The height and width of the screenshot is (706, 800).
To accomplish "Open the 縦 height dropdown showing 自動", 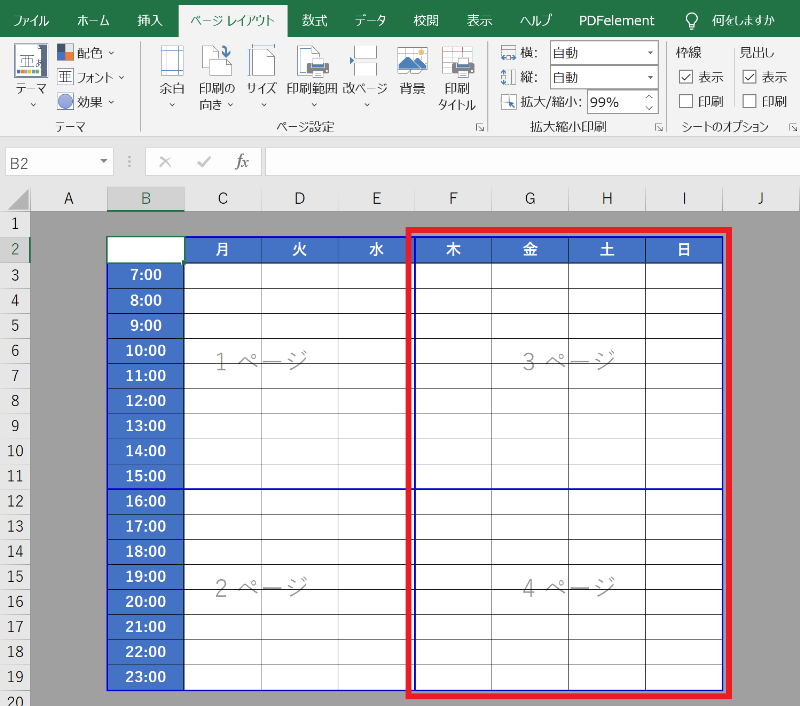I will (651, 77).
